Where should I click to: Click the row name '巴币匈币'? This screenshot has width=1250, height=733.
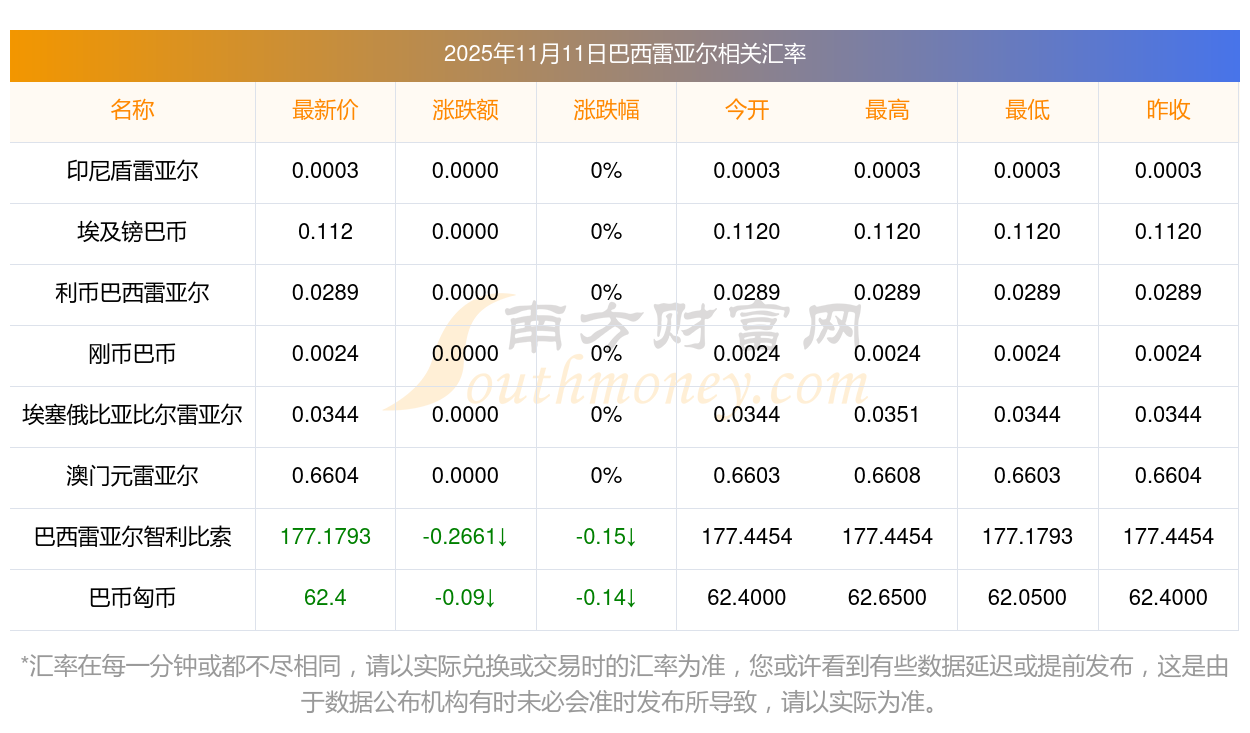132,598
